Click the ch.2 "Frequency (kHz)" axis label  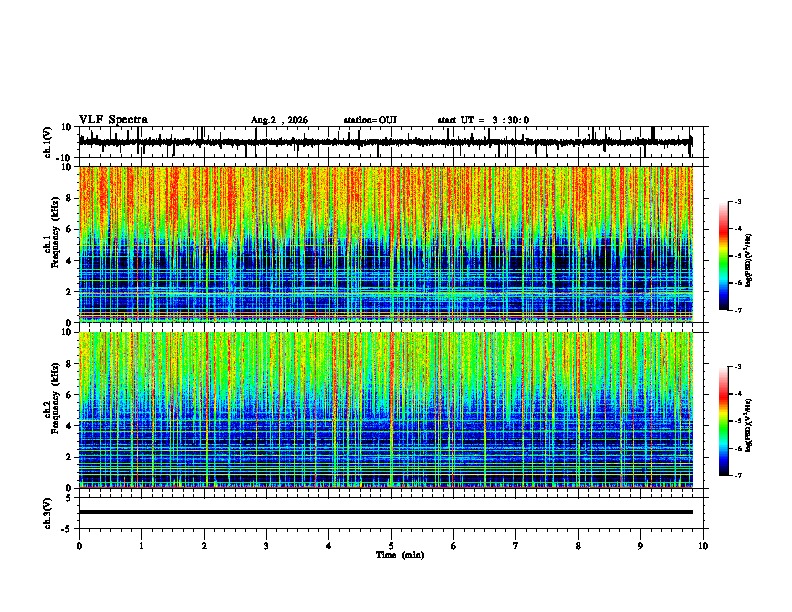click(55, 398)
